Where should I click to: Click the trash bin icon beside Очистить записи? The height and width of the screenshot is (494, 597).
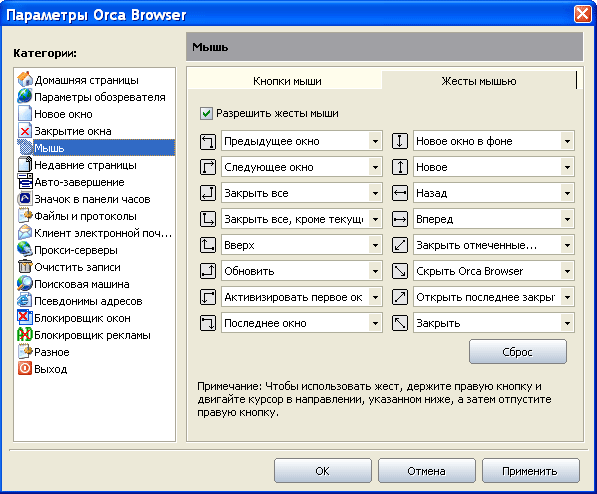[25, 267]
